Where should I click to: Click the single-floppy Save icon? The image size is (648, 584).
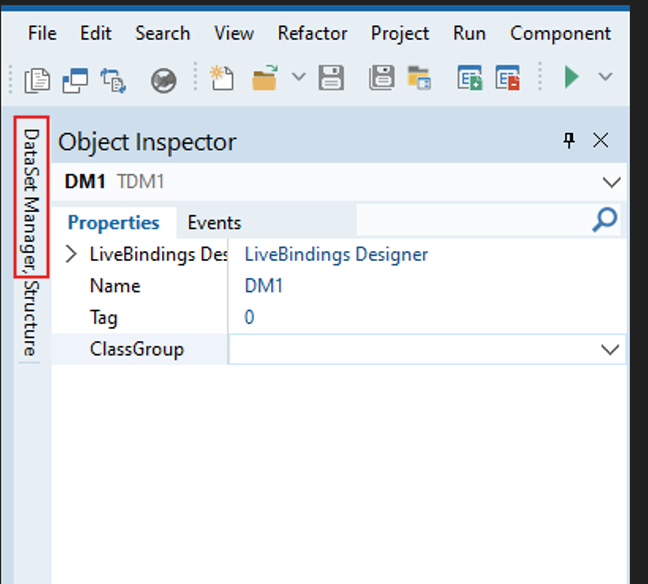click(x=331, y=78)
